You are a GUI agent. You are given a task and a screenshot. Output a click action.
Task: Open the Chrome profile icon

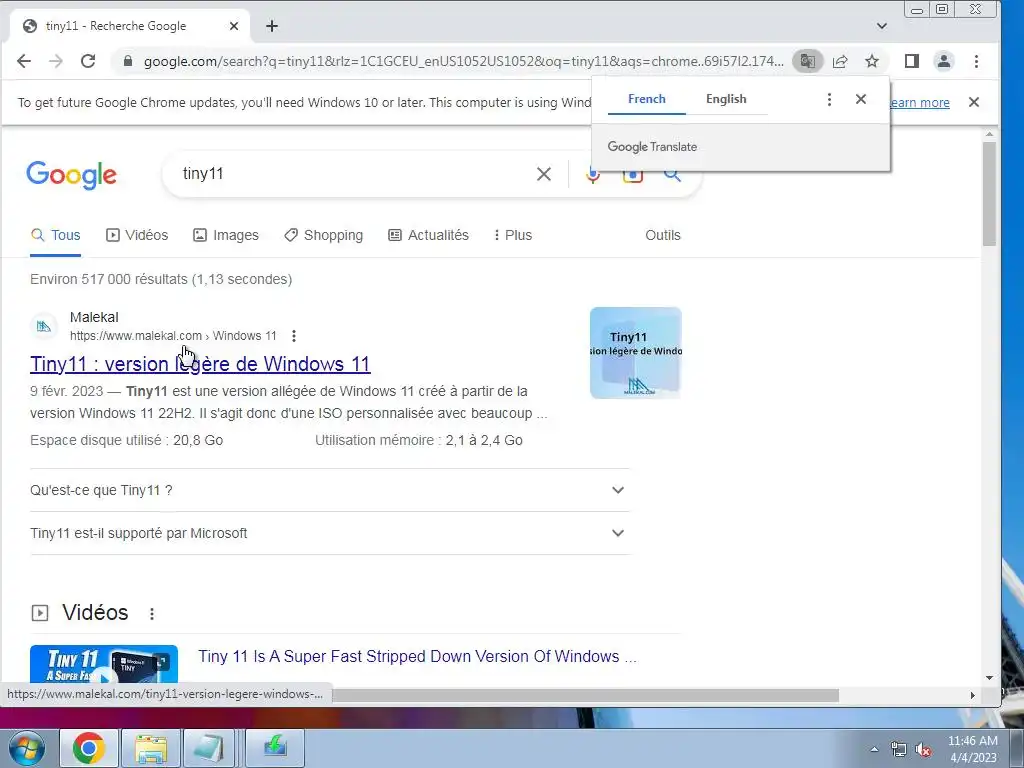(944, 61)
